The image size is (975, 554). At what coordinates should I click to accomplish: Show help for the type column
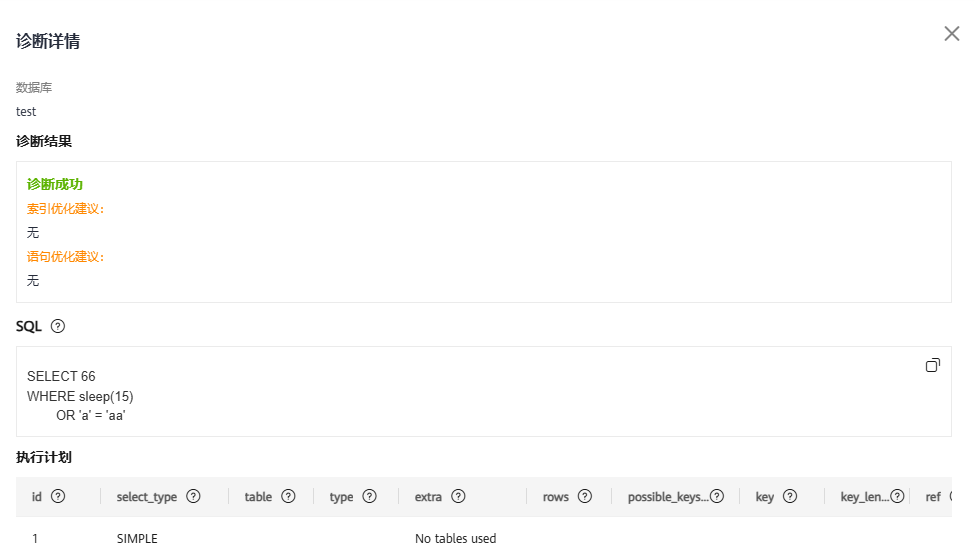(369, 496)
